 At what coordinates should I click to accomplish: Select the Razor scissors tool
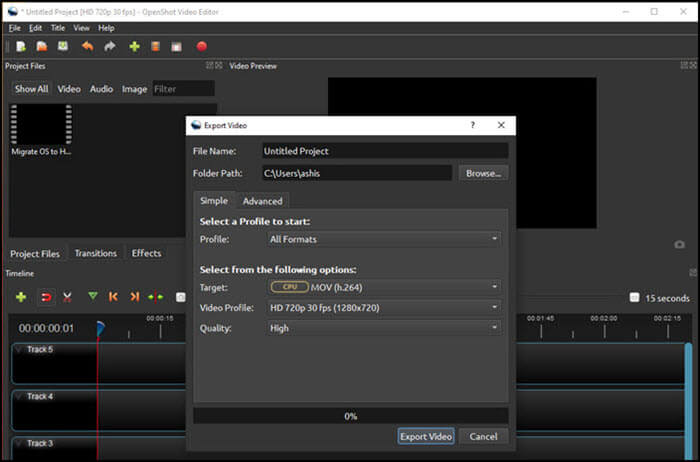(67, 297)
